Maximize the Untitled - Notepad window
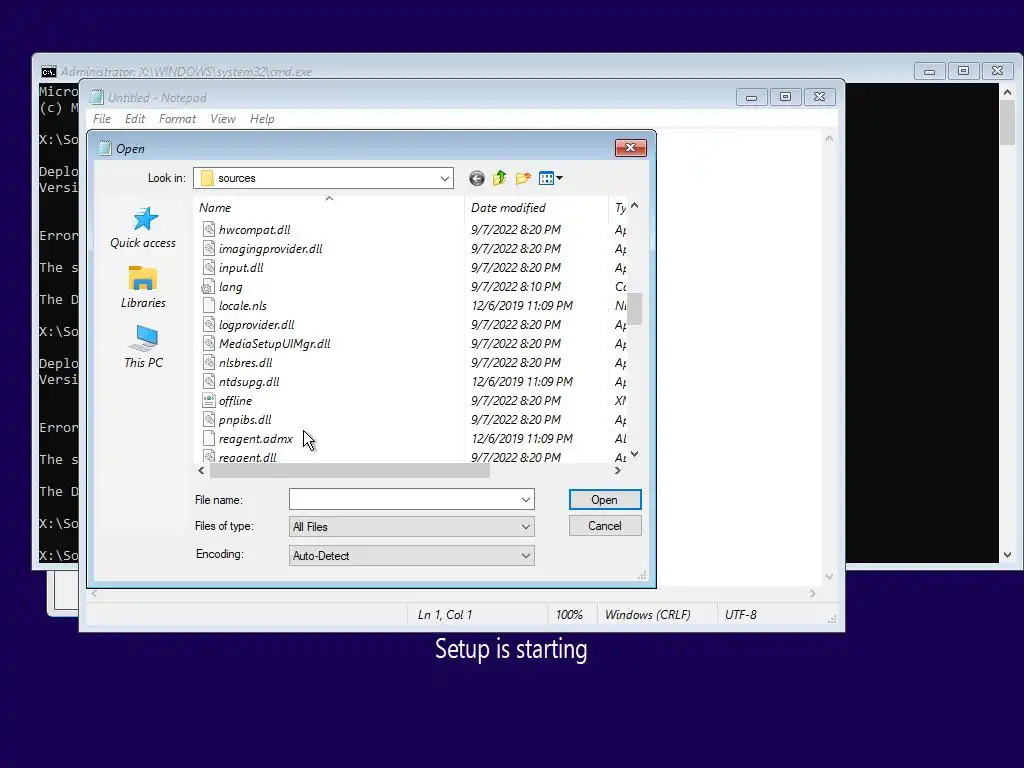1024x768 pixels. (786, 97)
